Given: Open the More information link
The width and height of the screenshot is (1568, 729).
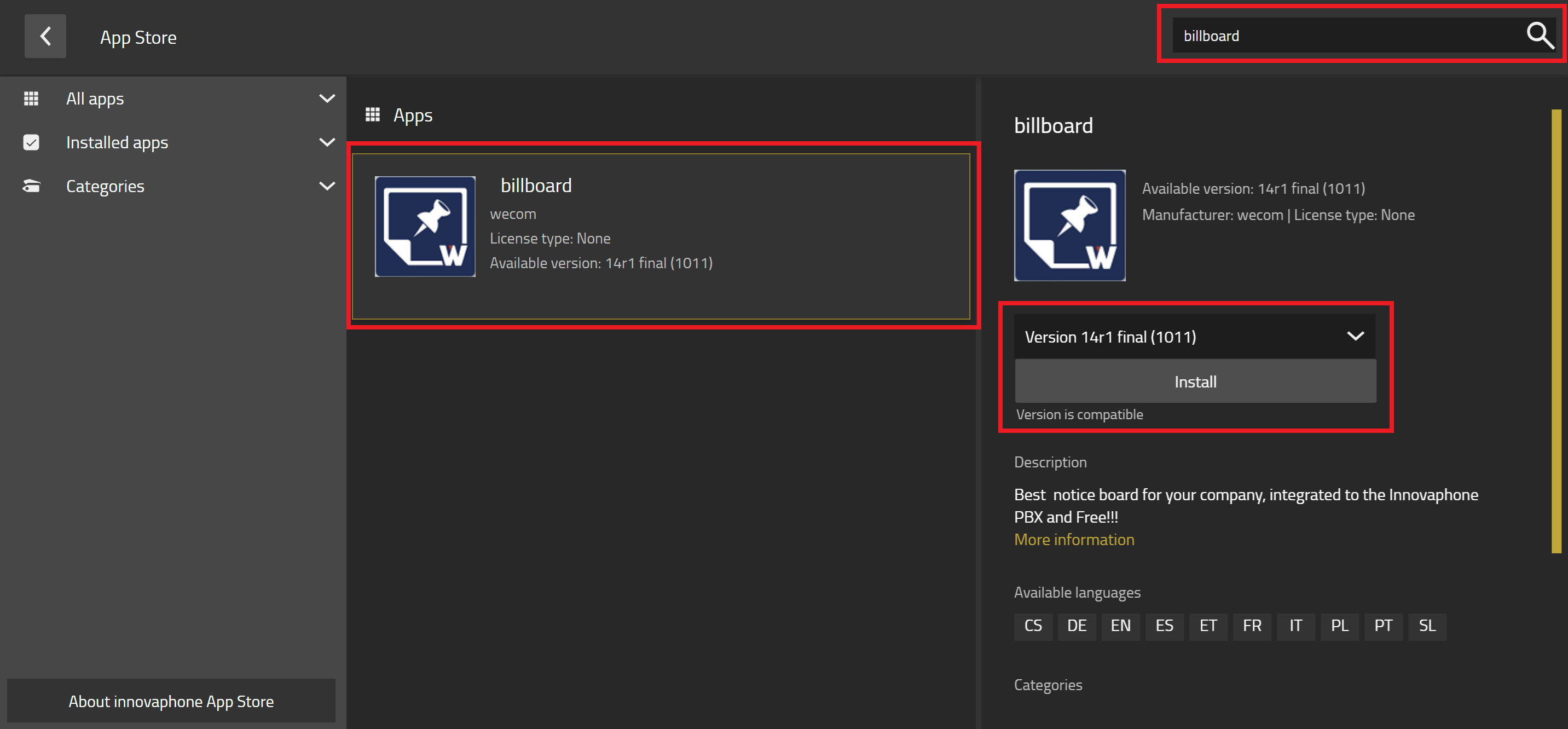Looking at the screenshot, I should [1074, 540].
